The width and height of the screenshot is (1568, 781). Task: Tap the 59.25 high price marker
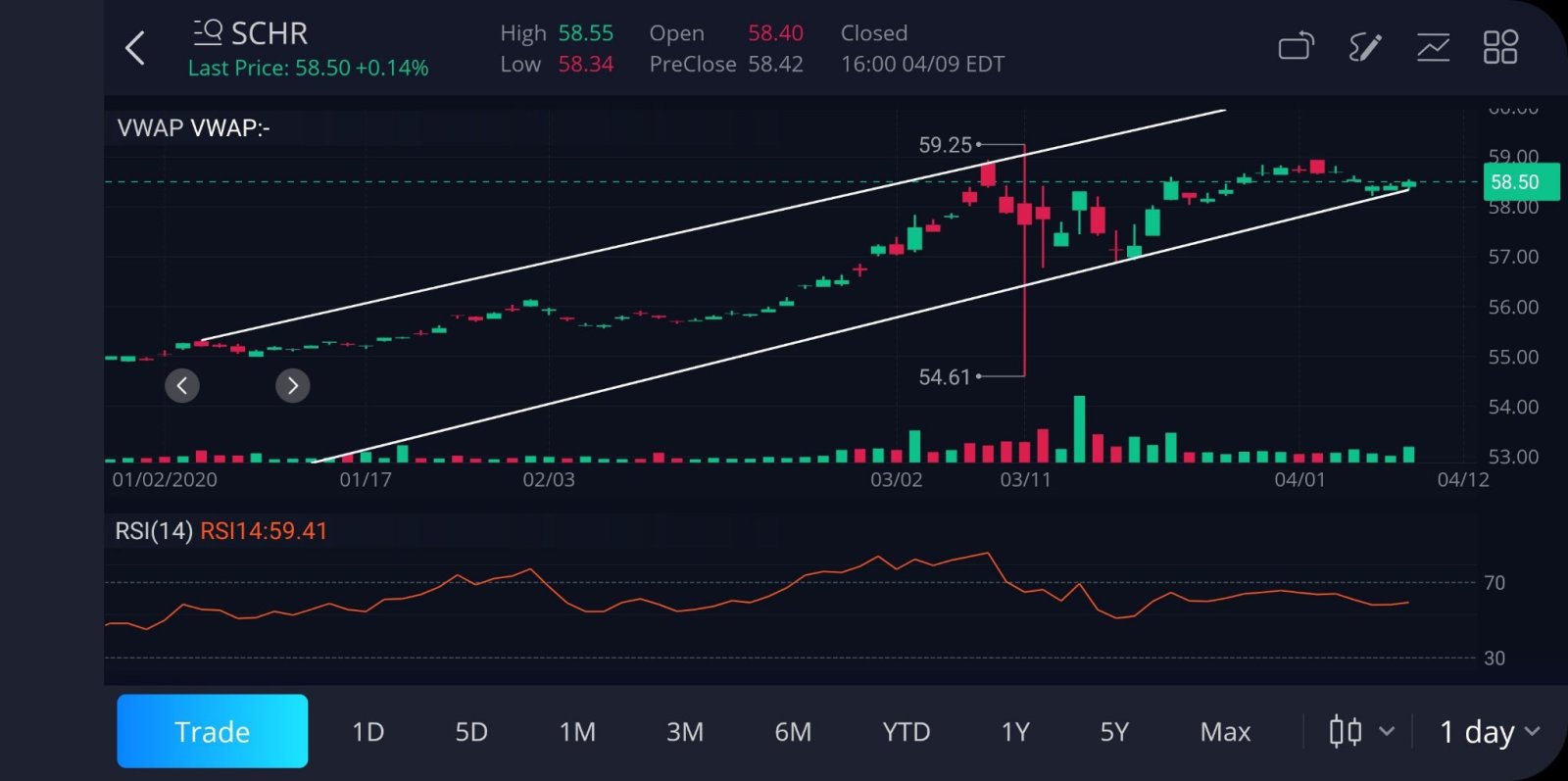(x=946, y=145)
